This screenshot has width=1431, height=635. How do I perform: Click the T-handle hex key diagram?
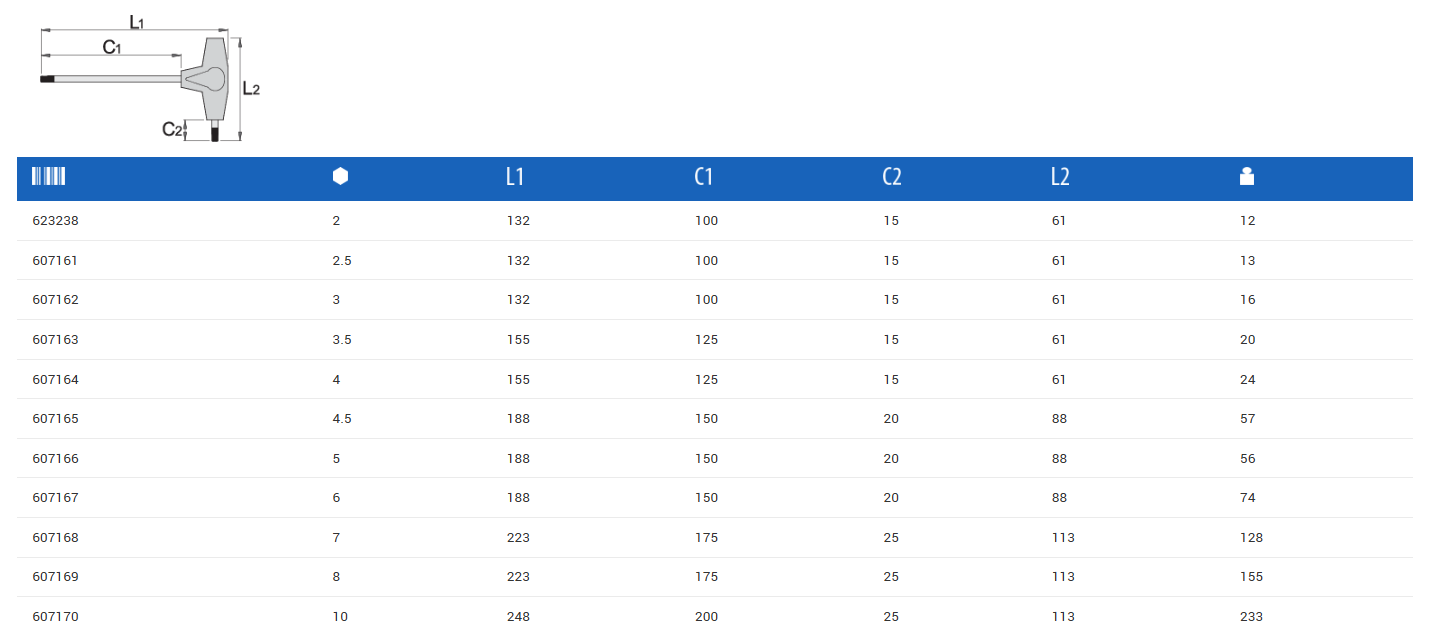pos(150,80)
